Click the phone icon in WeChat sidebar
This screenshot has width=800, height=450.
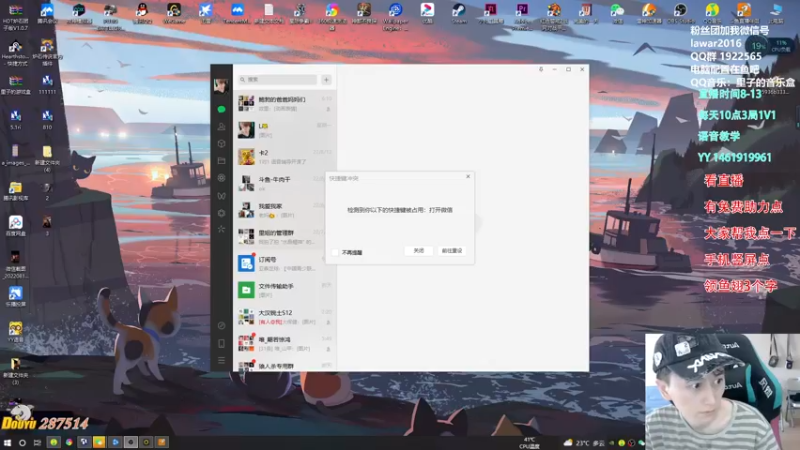pos(221,343)
